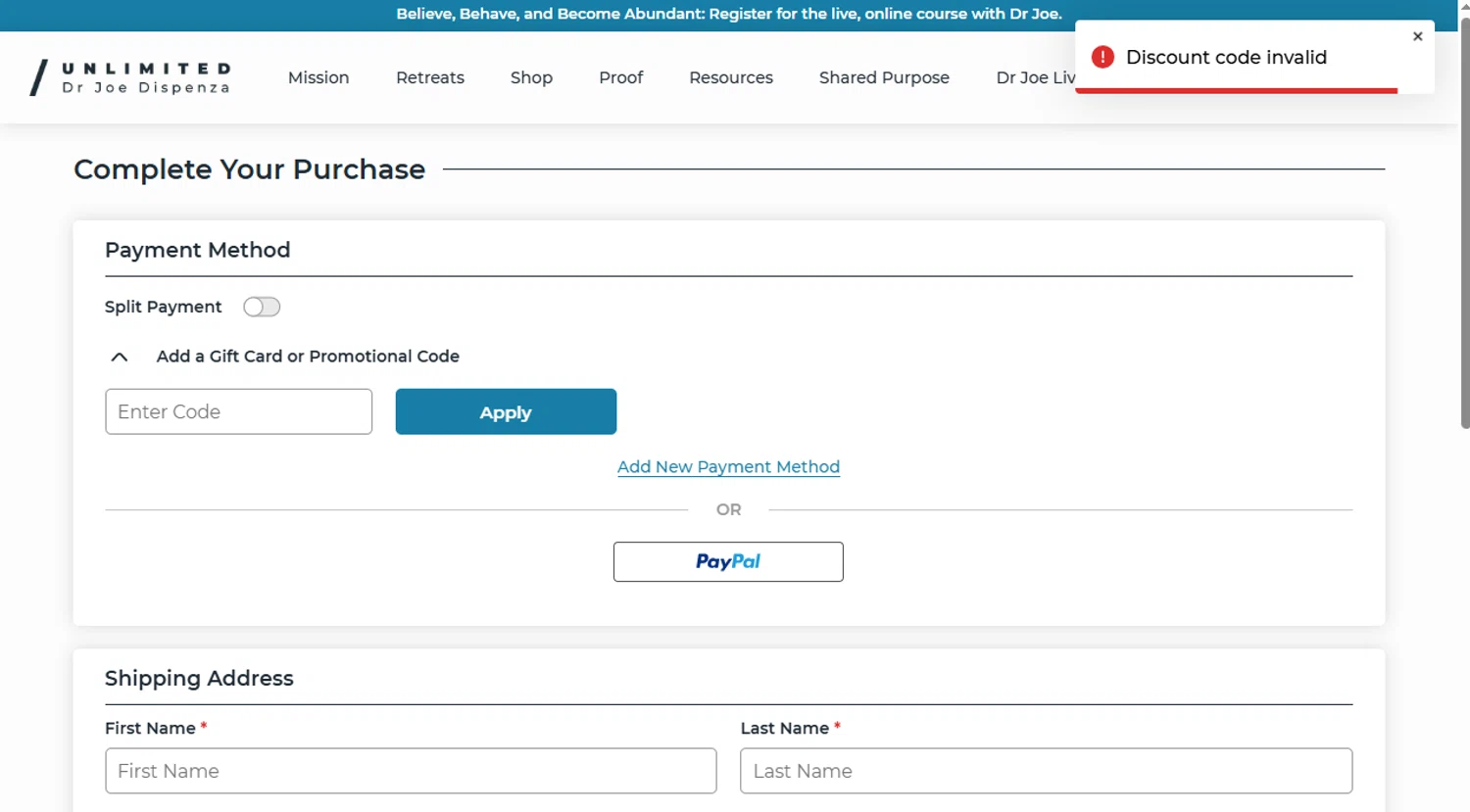The height and width of the screenshot is (812, 1470).
Task: Click the red error alert icon
Action: point(1102,57)
